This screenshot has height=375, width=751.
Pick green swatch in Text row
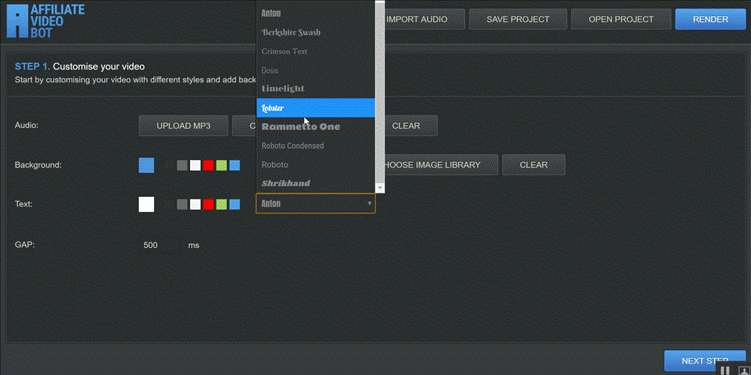point(221,205)
